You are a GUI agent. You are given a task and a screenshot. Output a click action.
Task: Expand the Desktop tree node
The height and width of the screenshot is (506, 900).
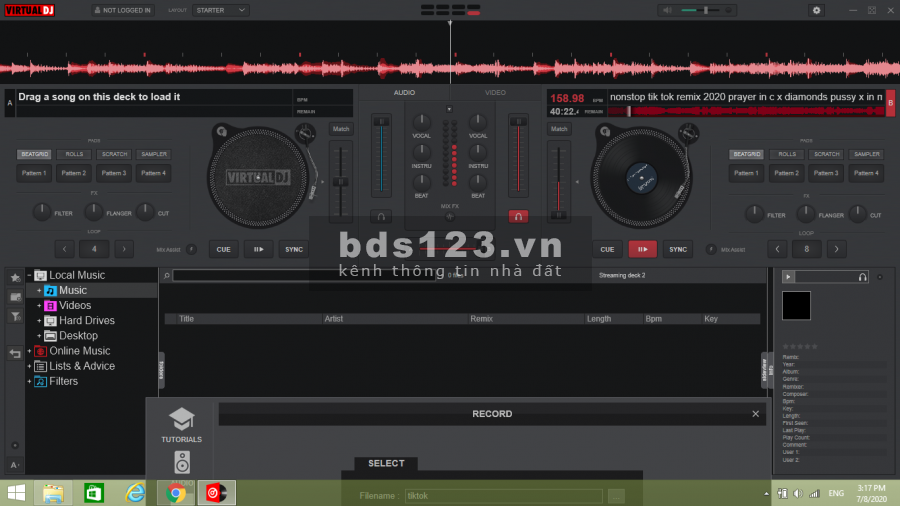click(39, 336)
